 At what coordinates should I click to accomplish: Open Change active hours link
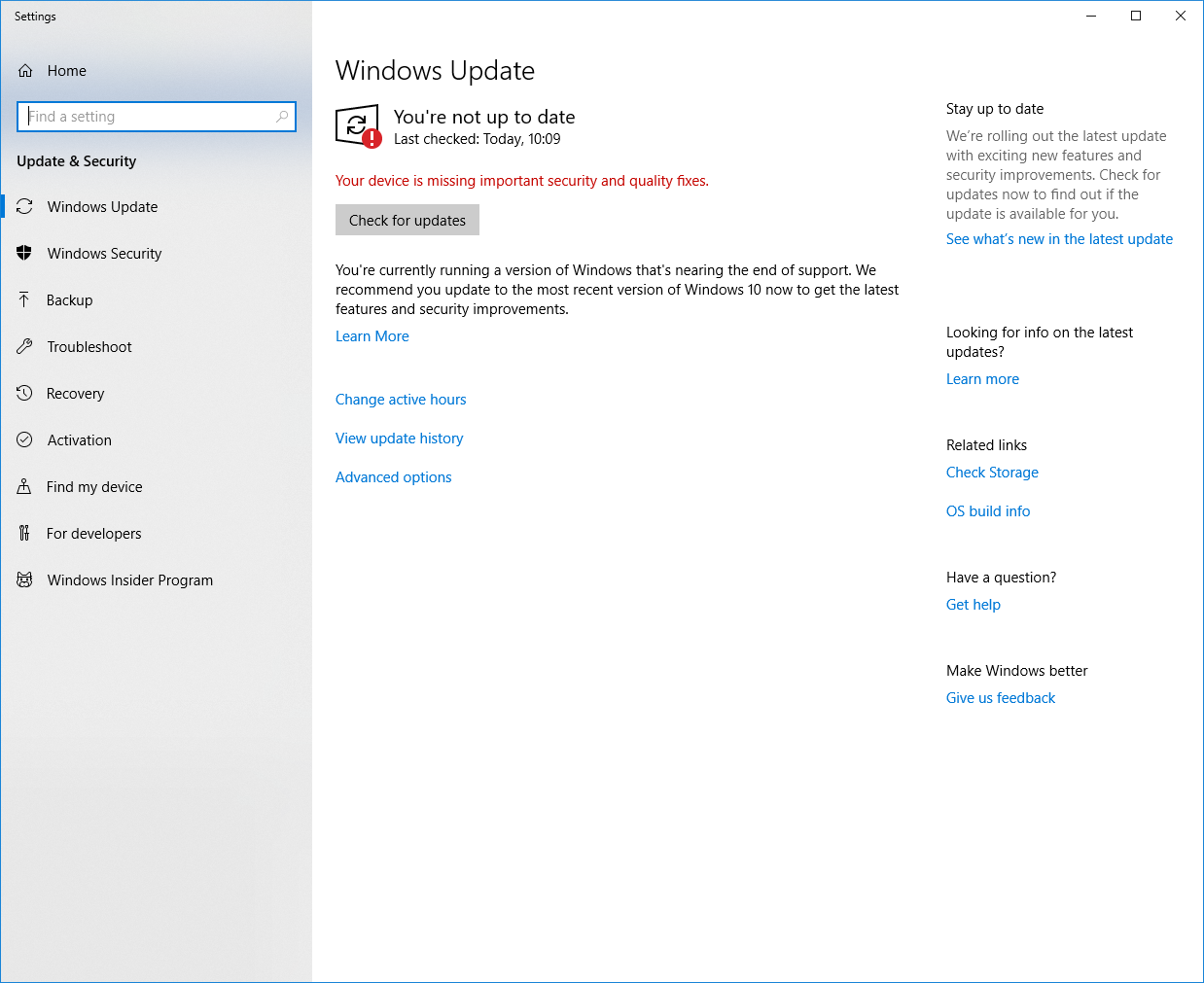pos(401,400)
